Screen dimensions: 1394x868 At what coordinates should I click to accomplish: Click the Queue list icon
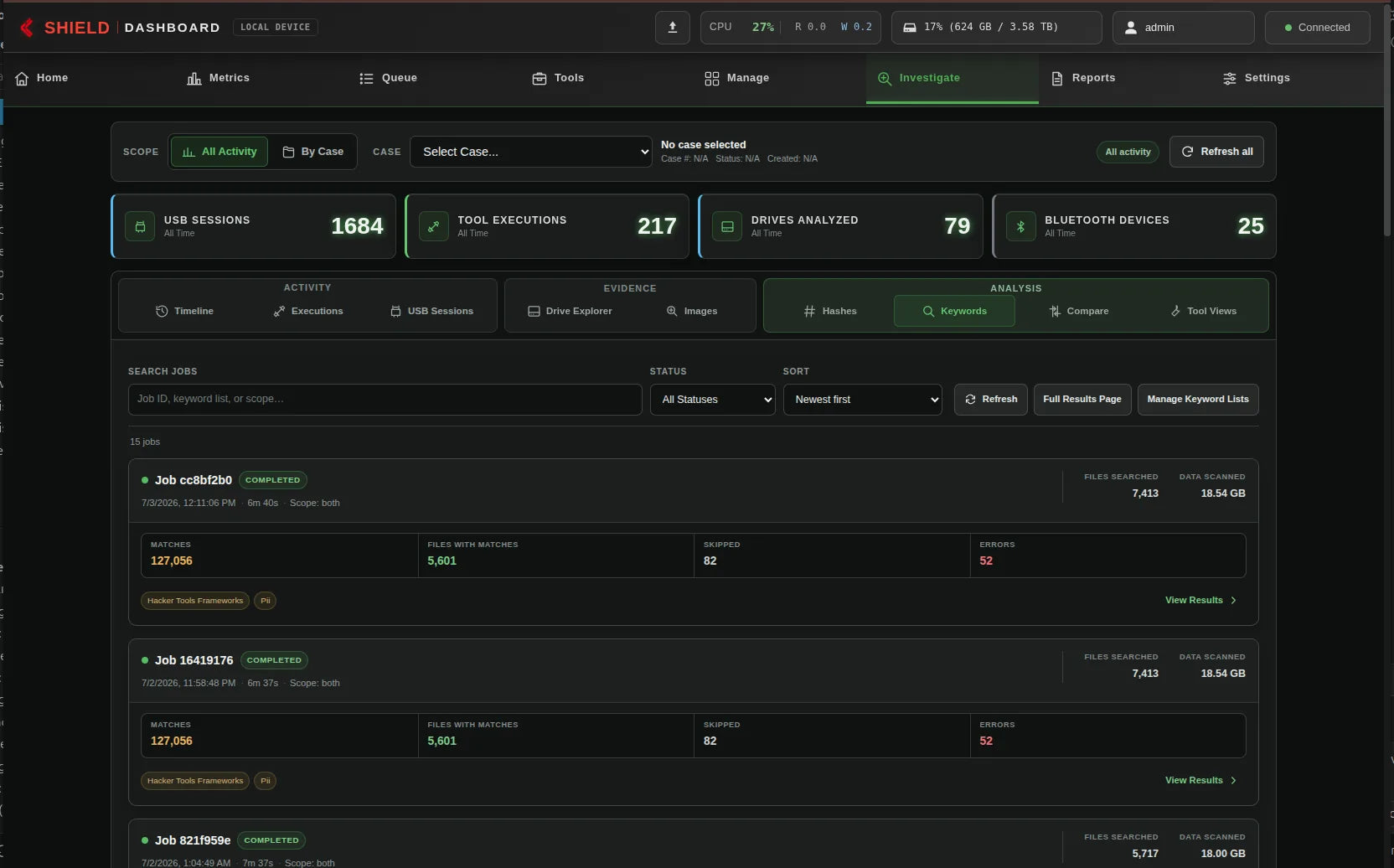(x=366, y=78)
